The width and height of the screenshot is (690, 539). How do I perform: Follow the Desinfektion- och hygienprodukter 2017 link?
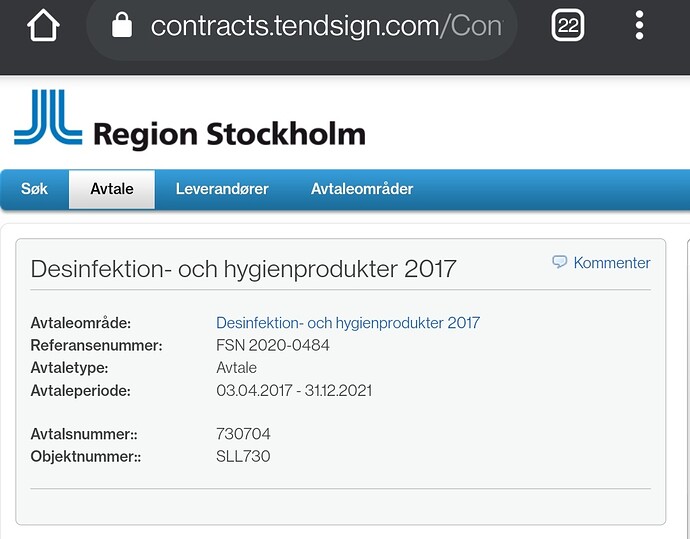click(x=348, y=323)
